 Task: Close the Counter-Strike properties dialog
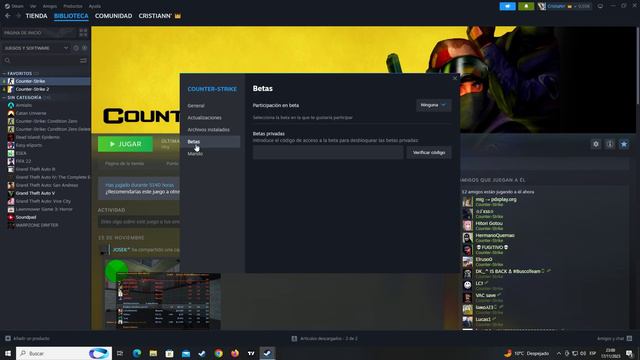point(455,78)
